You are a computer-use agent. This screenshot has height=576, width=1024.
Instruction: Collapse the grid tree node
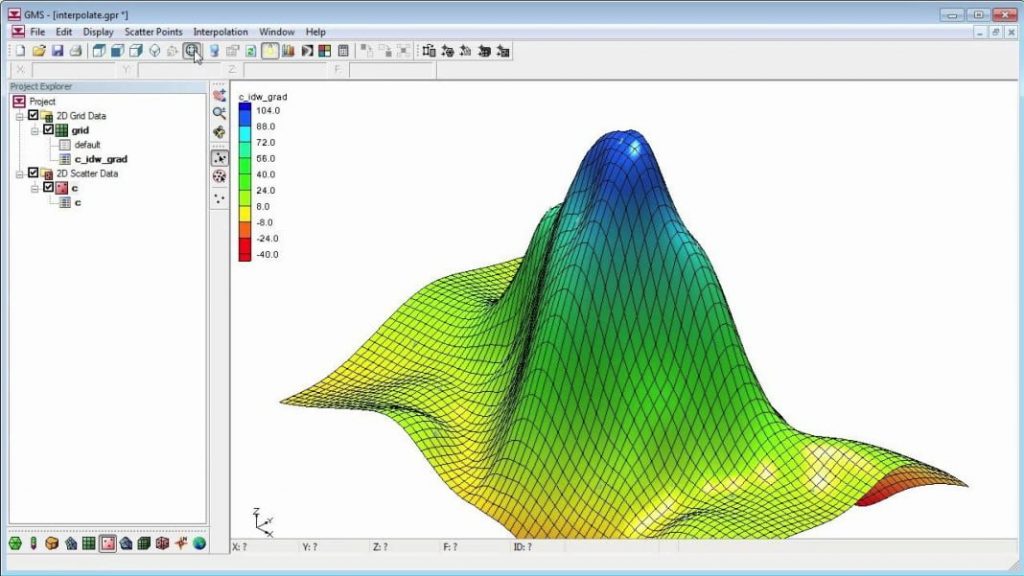(34, 130)
